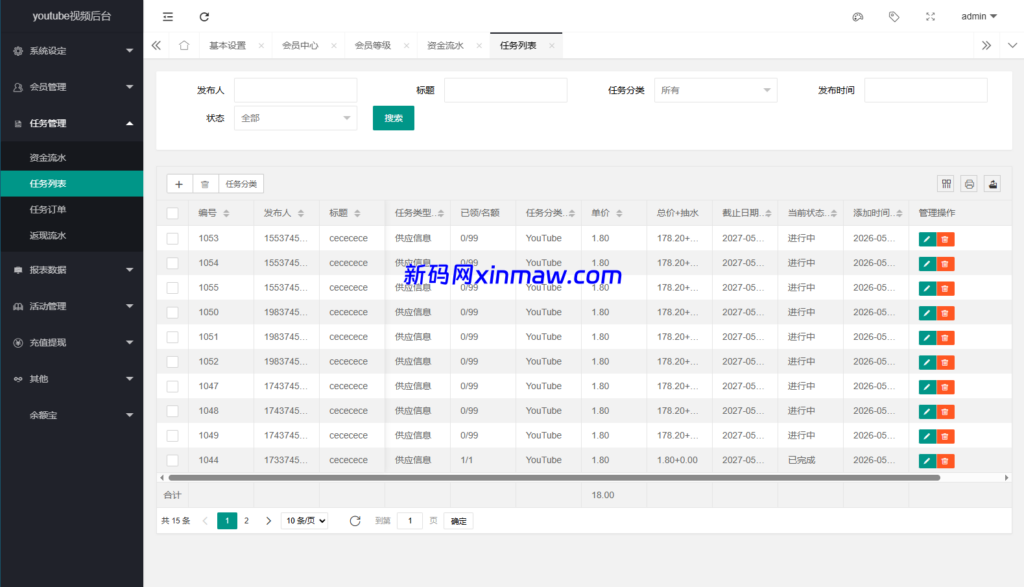Export the table using export icon
This screenshot has width=1024, height=587.
[x=993, y=184]
